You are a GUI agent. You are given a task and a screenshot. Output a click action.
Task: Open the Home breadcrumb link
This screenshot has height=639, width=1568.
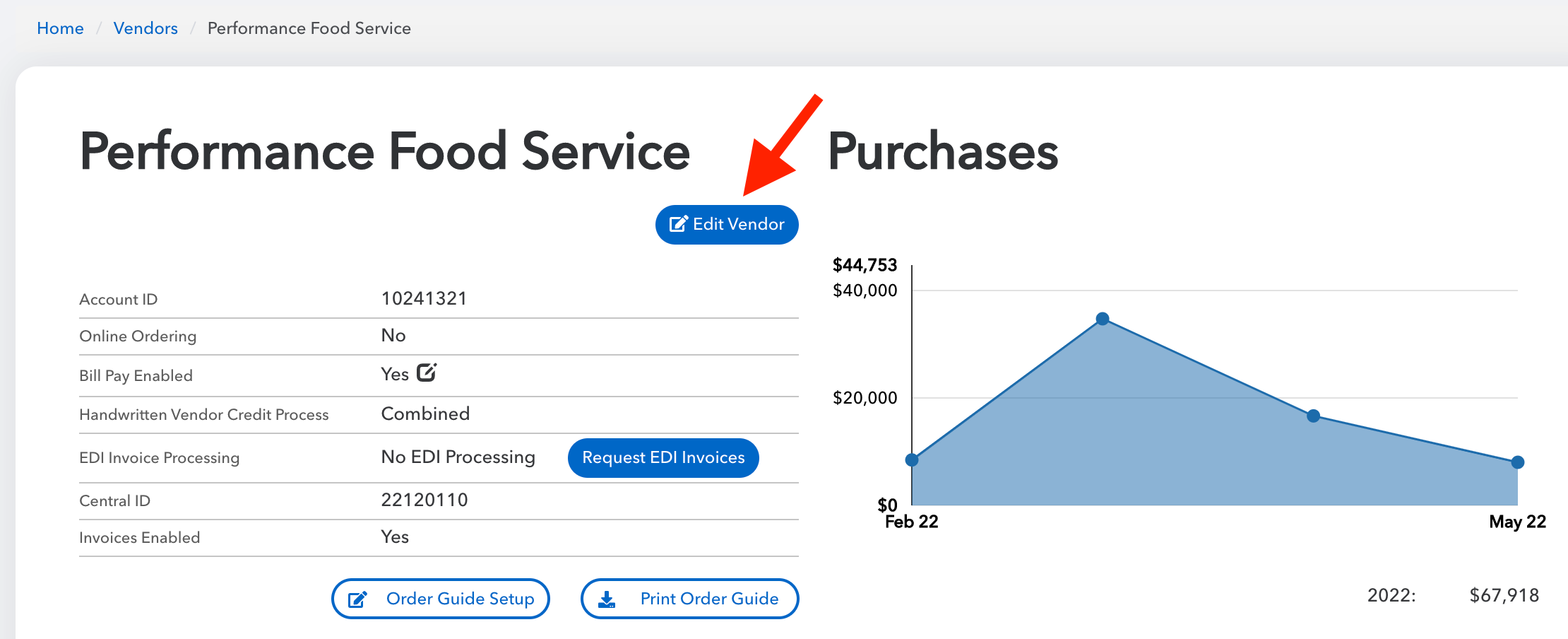tap(60, 28)
